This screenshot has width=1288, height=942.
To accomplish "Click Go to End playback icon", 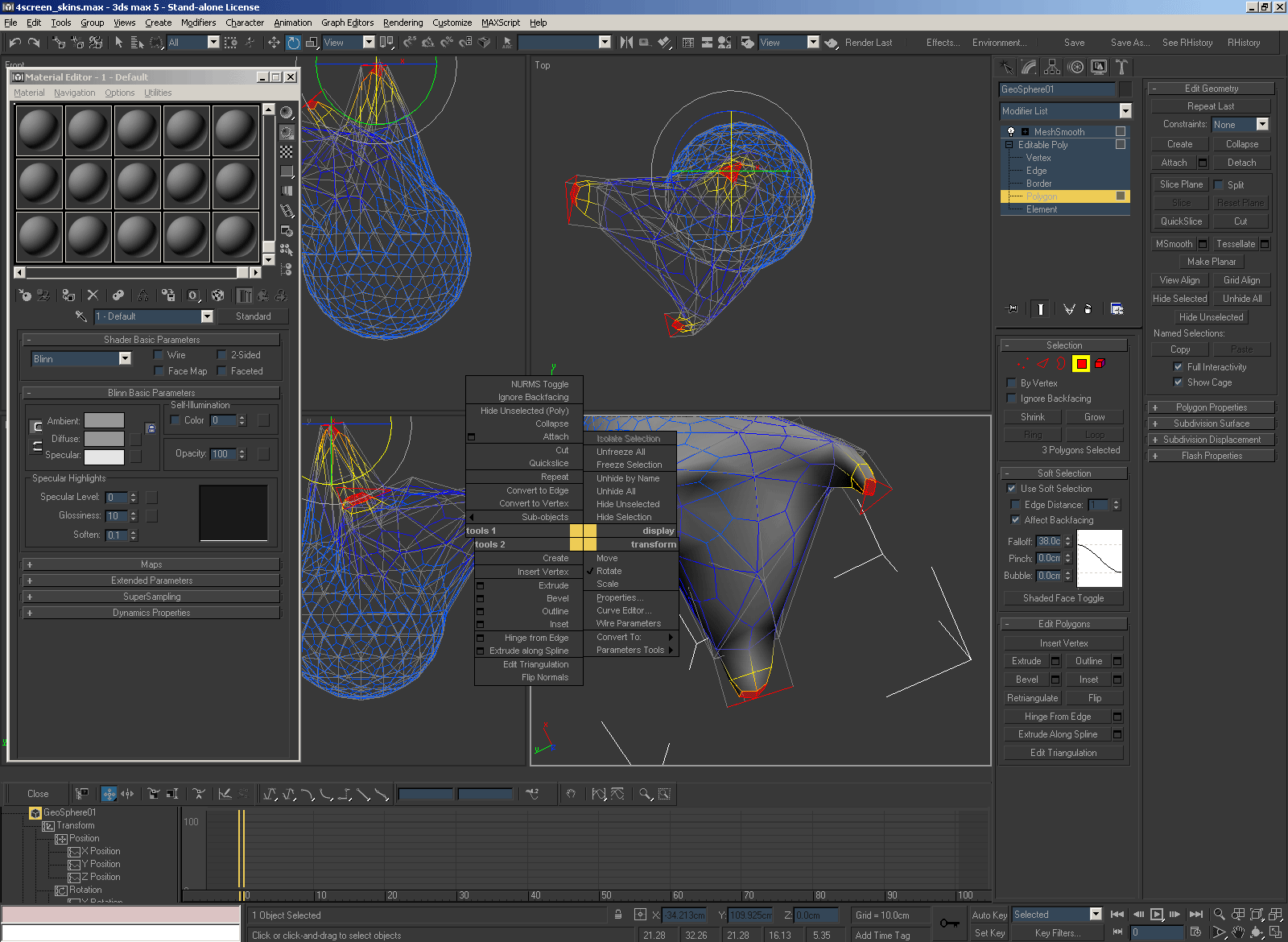I will coord(1196,914).
